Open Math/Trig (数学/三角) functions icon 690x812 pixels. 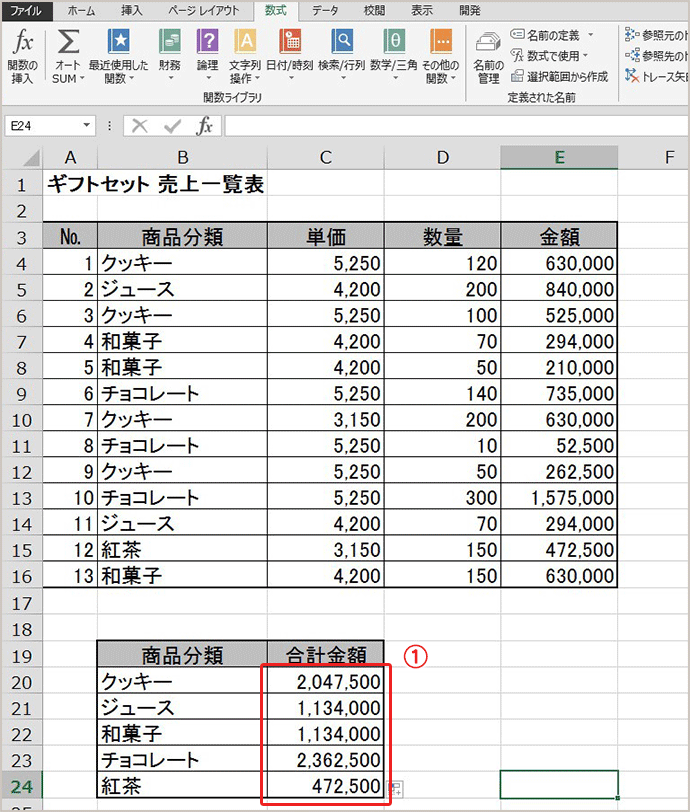pos(394,41)
